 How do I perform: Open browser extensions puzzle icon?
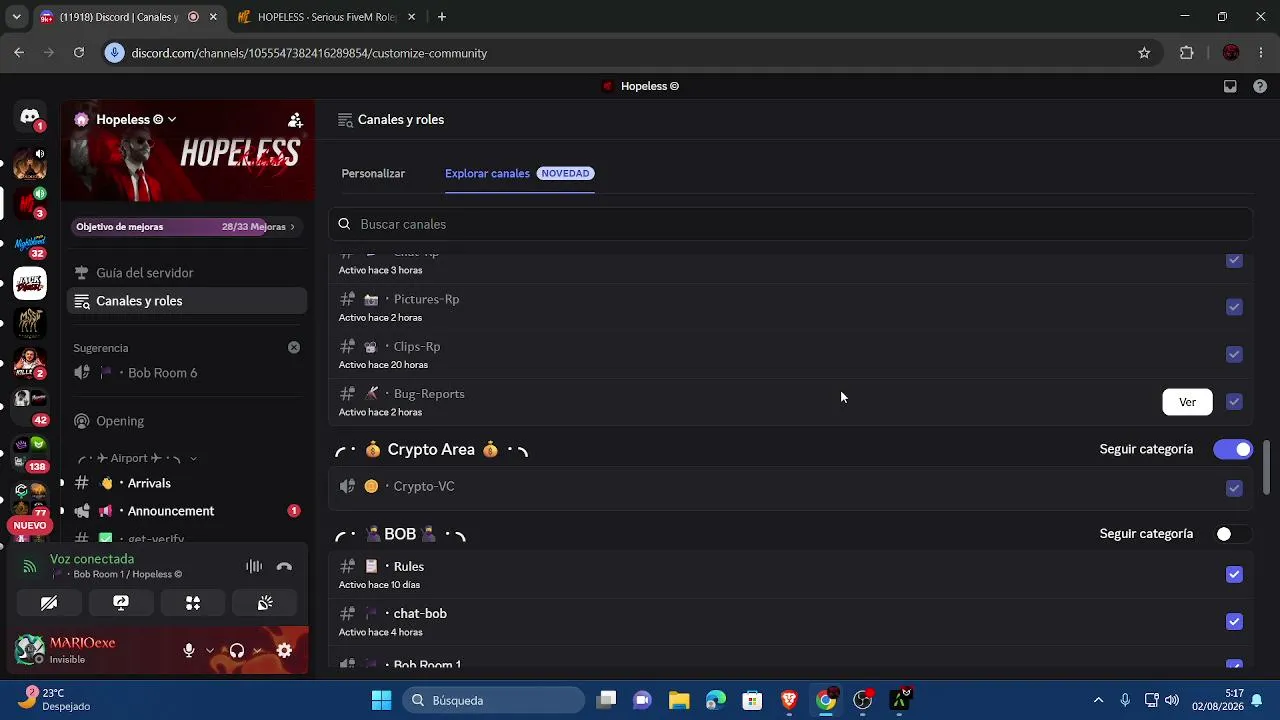(1187, 53)
